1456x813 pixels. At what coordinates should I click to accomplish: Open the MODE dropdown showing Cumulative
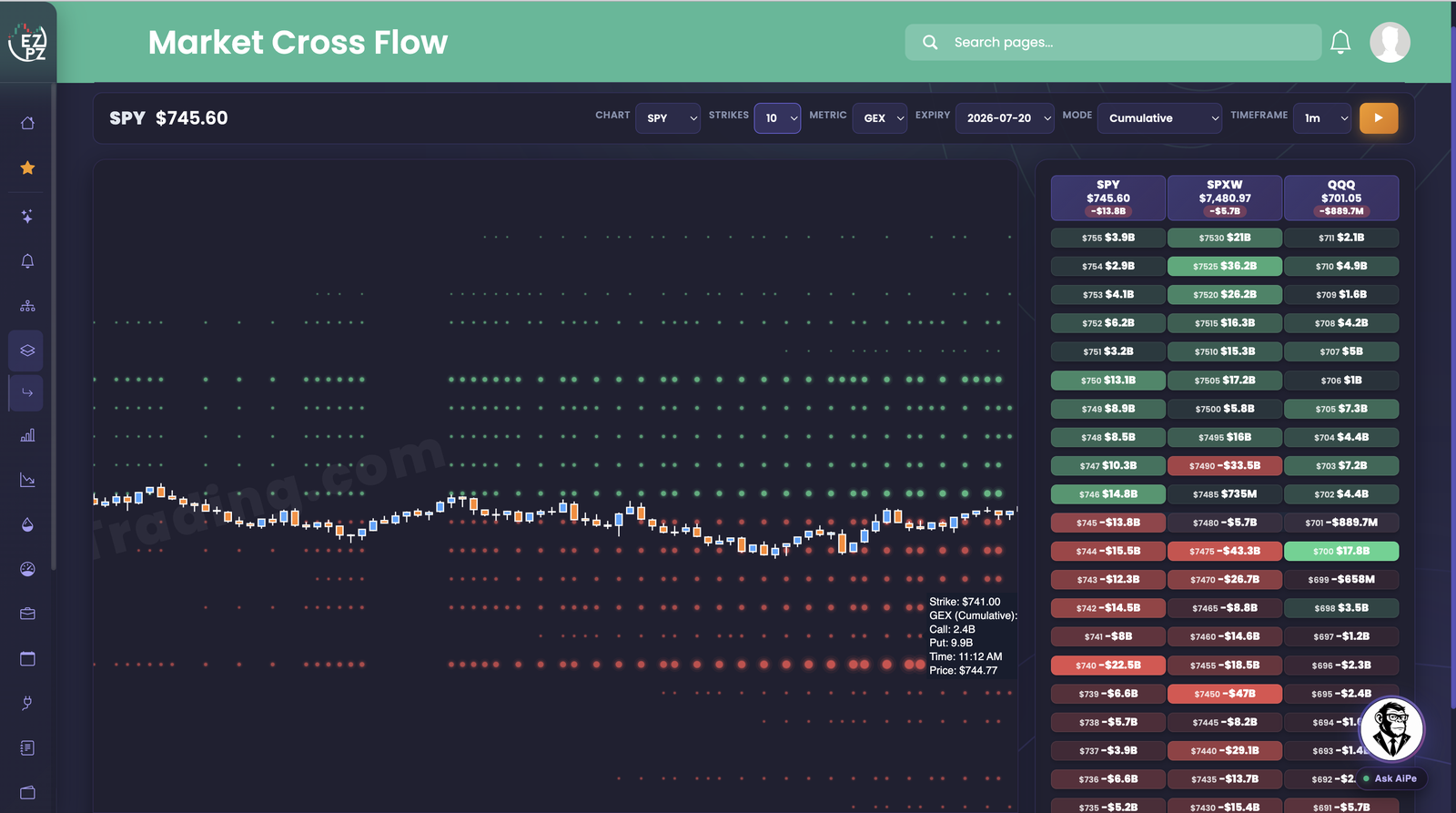click(x=1159, y=118)
